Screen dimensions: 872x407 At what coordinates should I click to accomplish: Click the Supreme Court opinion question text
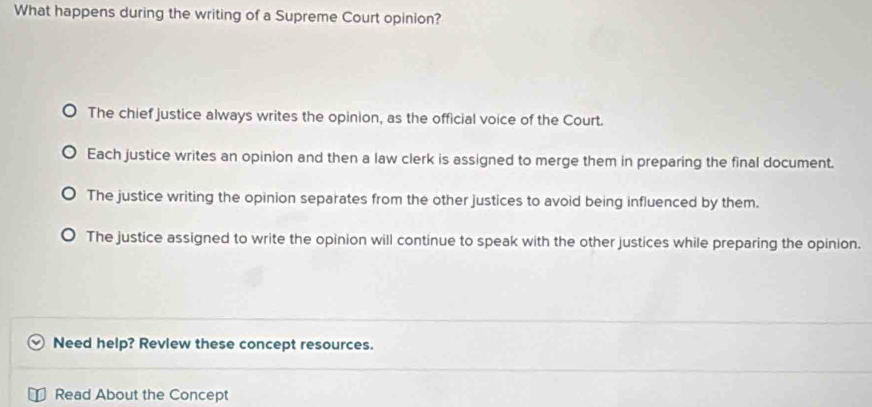pos(229,17)
